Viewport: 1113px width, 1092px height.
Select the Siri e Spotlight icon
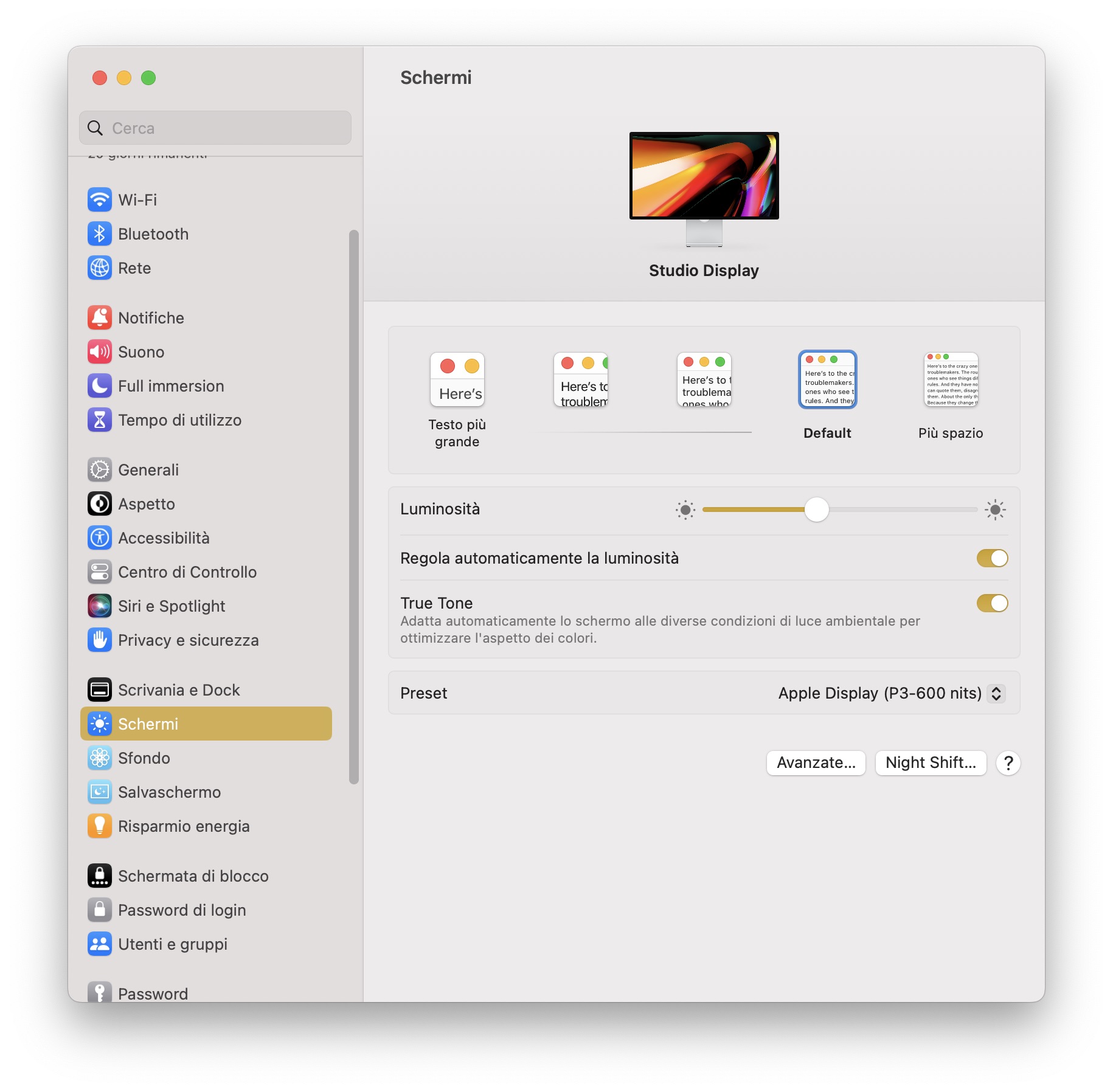coord(99,606)
